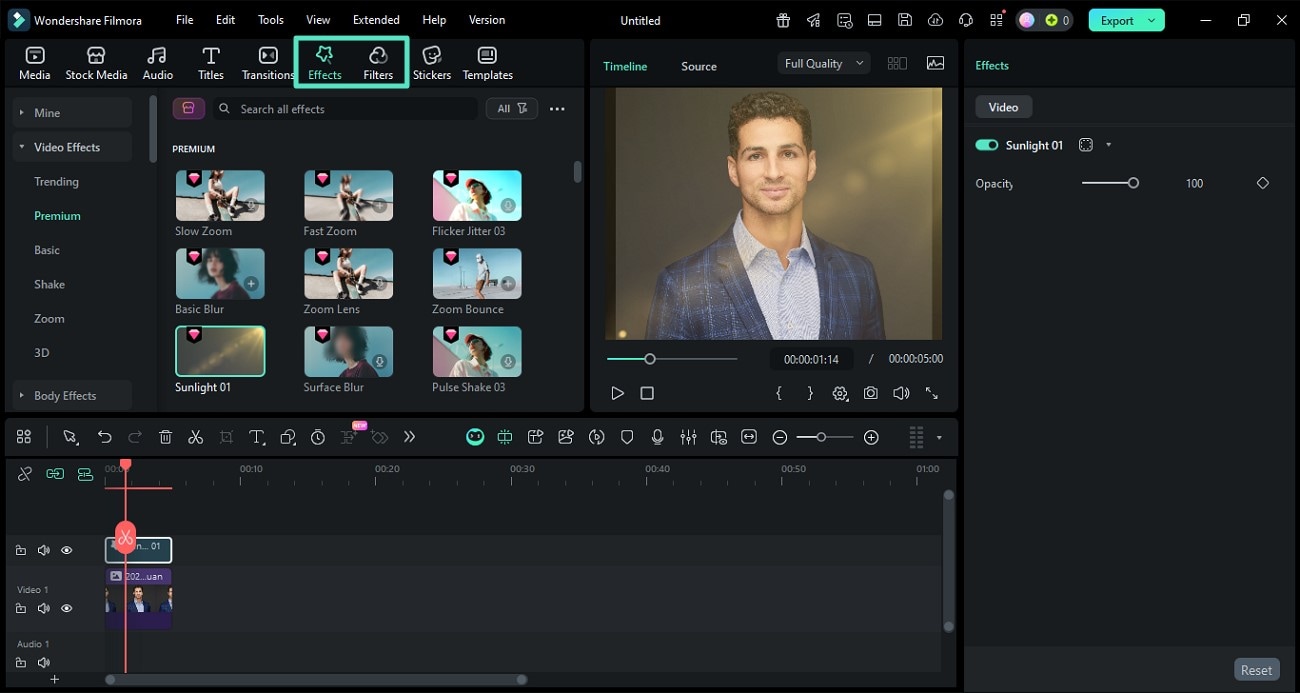Take a snapshot with the camera icon
Image resolution: width=1300 pixels, height=693 pixels.
point(871,393)
